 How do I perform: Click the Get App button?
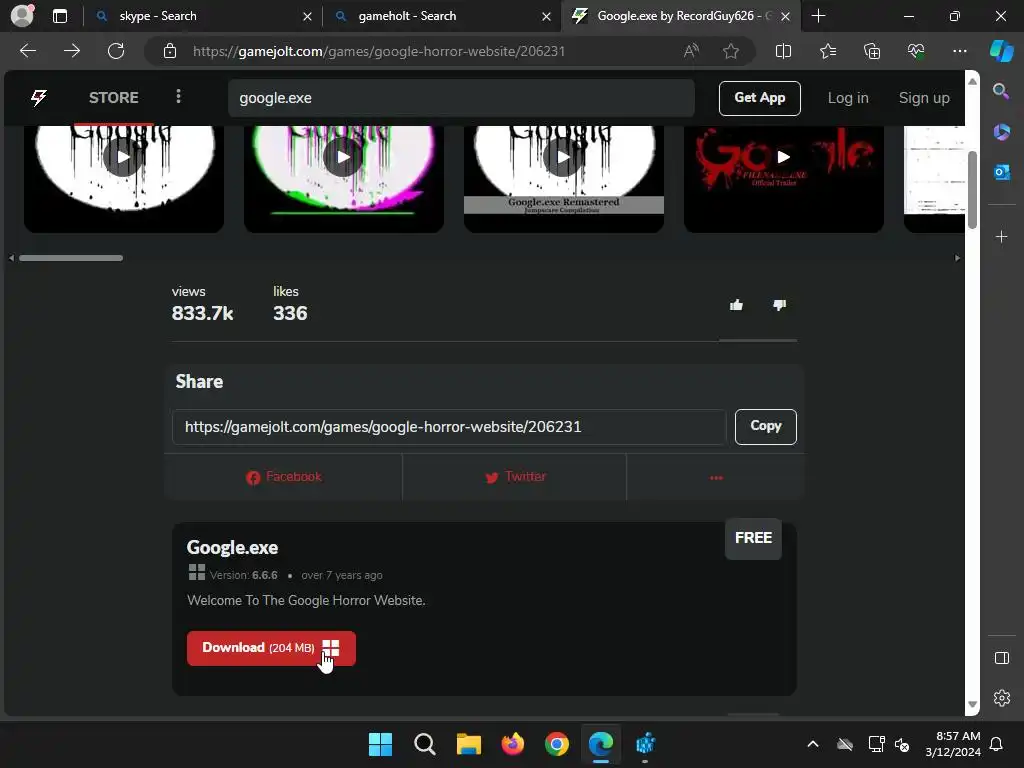(760, 98)
